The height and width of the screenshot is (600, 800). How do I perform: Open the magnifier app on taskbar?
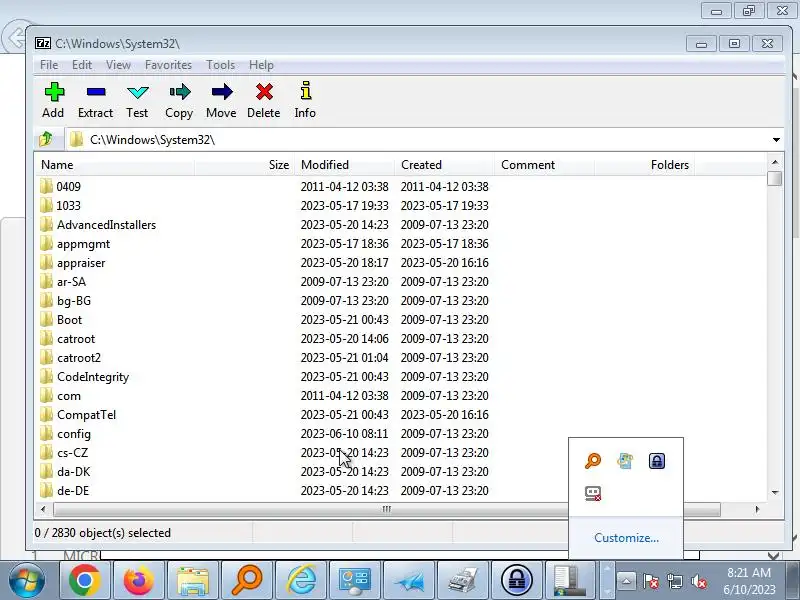pyautogui.click(x=247, y=581)
